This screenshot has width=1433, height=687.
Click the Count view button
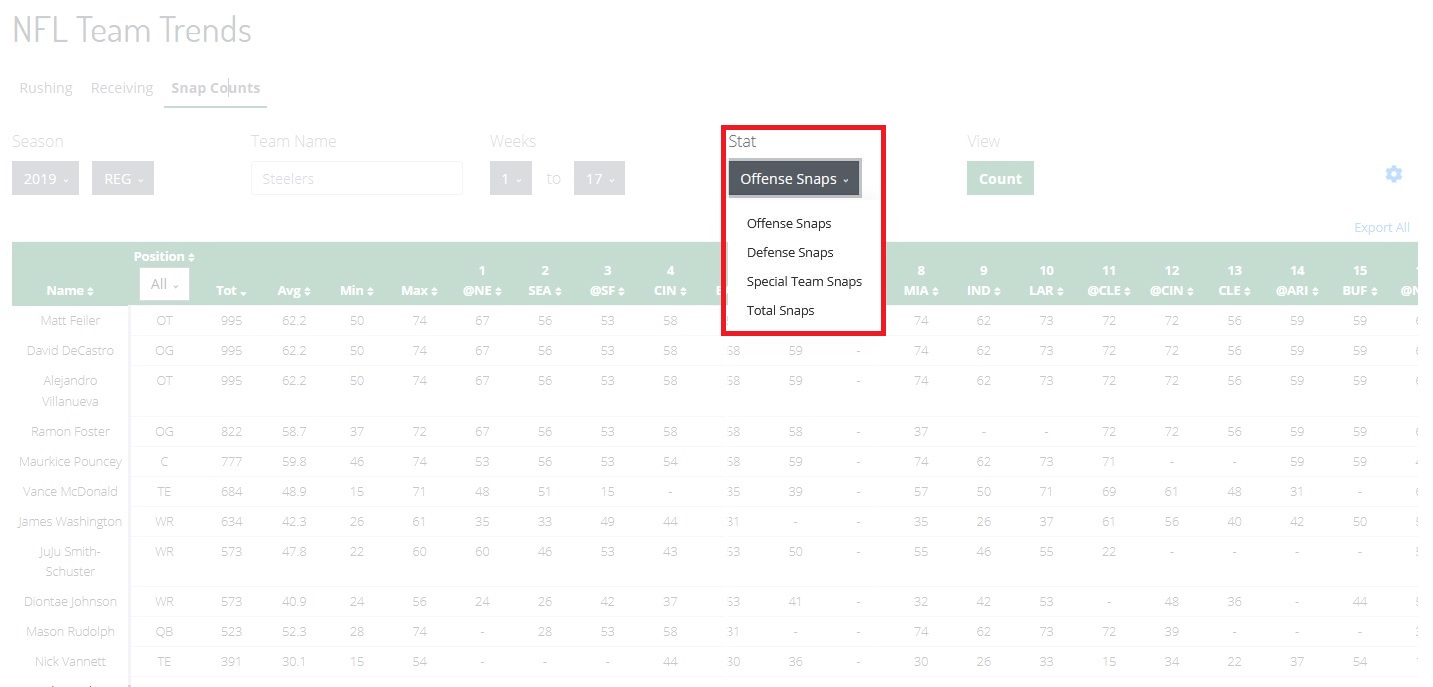[1000, 178]
